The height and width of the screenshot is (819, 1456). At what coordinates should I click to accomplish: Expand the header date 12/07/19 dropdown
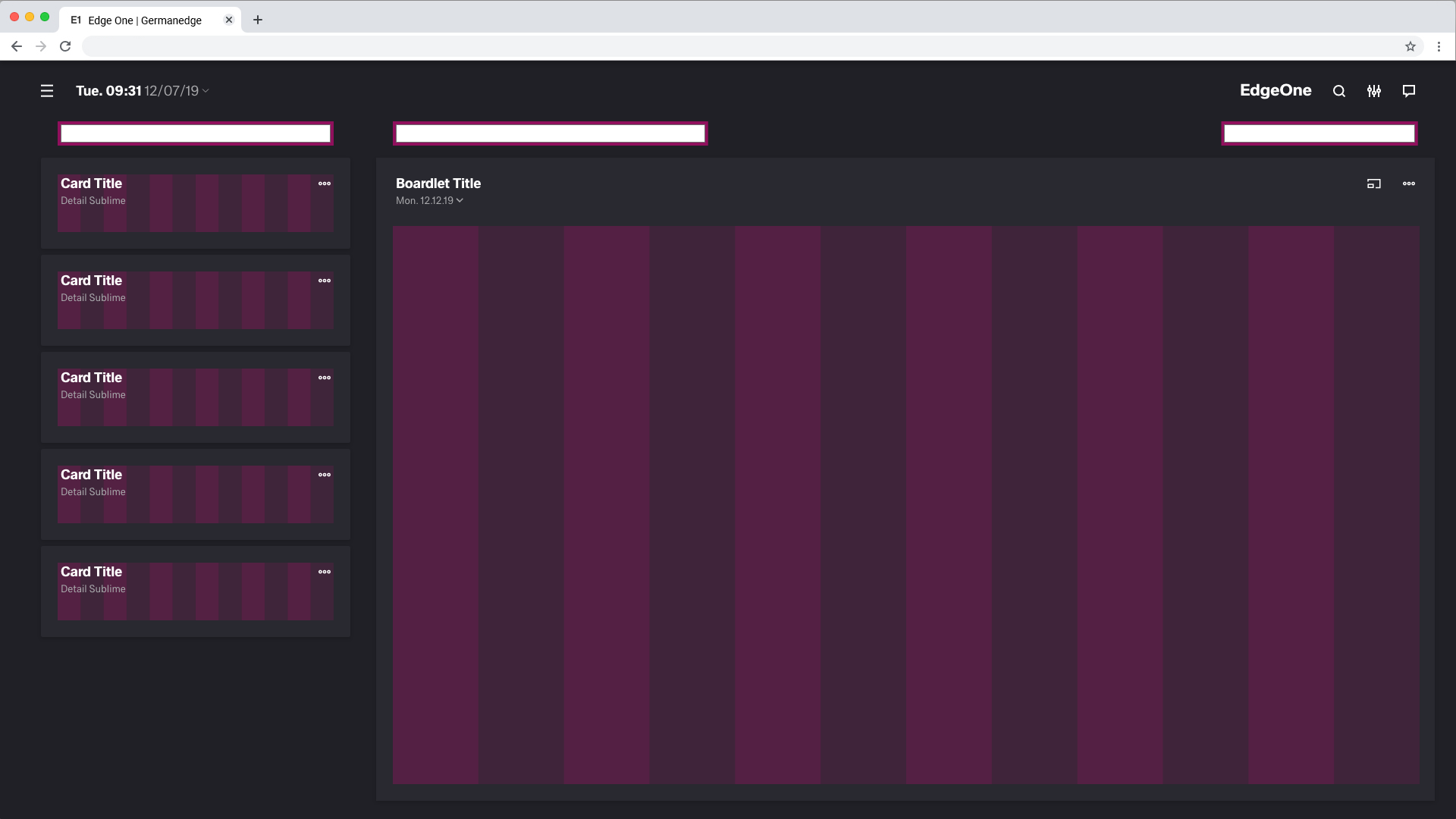(176, 91)
